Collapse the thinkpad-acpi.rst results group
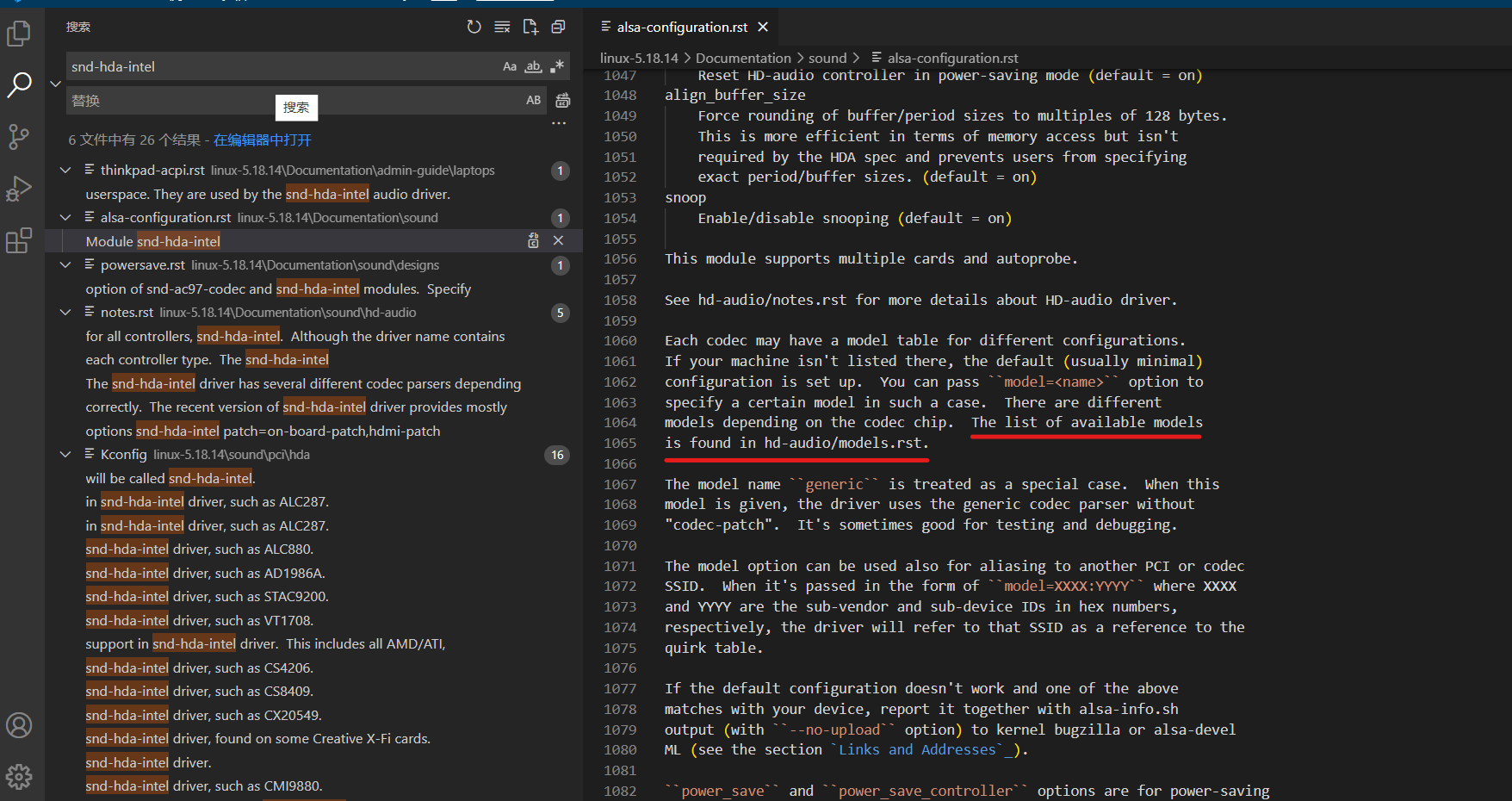Image resolution: width=1512 pixels, height=801 pixels. tap(65, 171)
